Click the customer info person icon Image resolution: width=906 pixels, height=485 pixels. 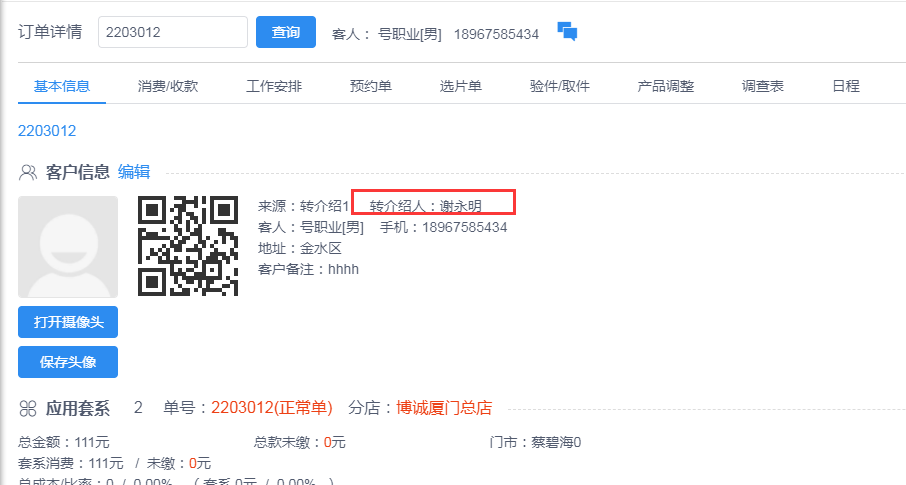pyautogui.click(x=28, y=172)
